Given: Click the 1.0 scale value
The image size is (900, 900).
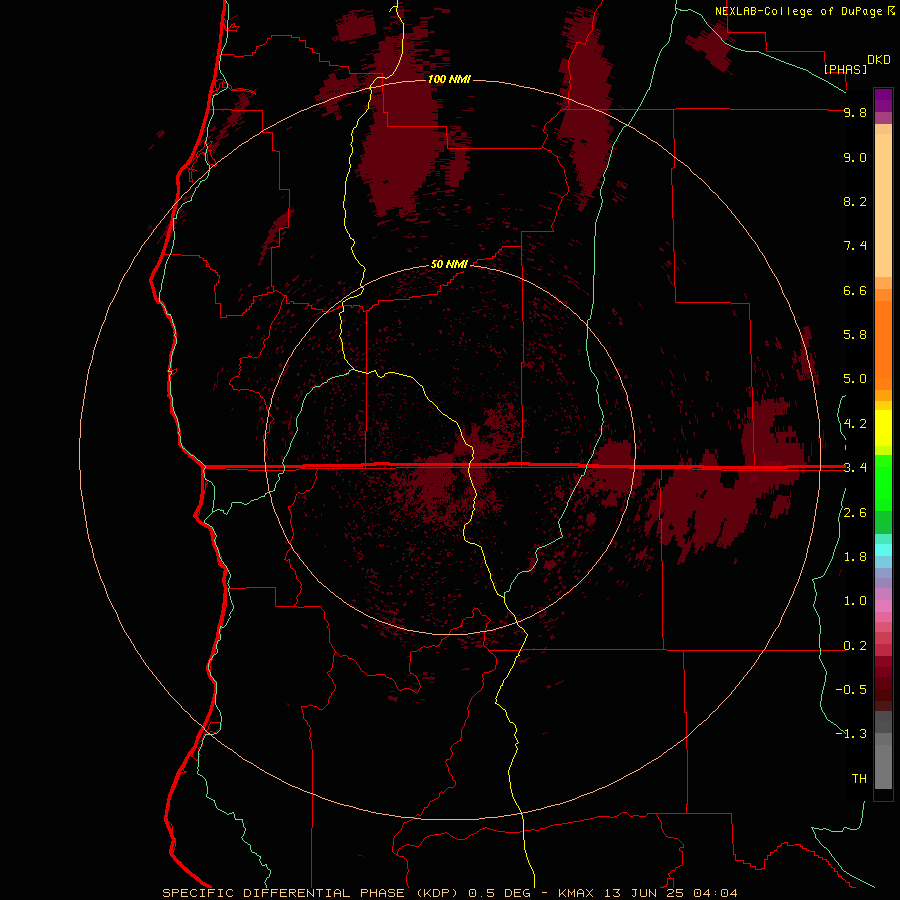Looking at the screenshot, I should click(x=855, y=601).
